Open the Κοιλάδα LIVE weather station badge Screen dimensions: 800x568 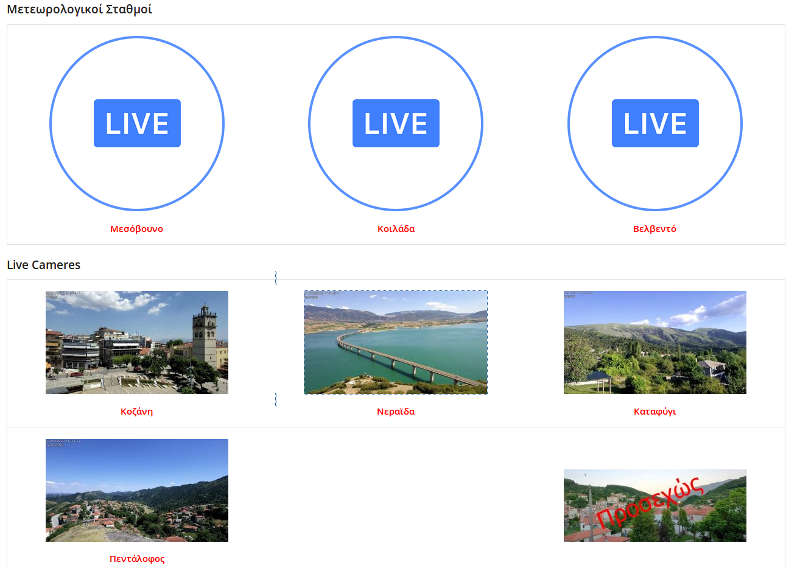[x=396, y=123]
